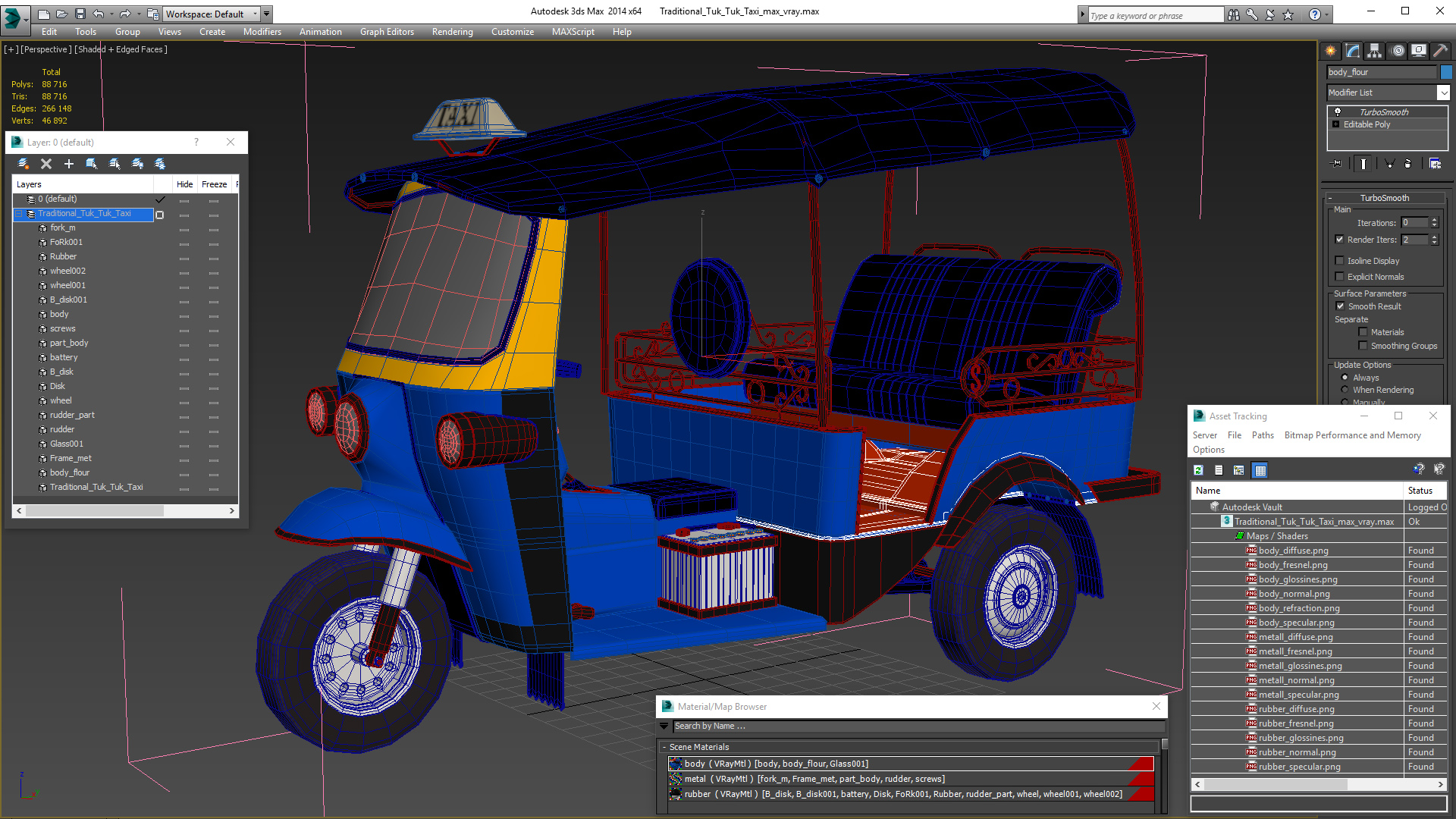Click Freeze All Layers snowflake icon
This screenshot has width=1456, height=819.
tap(160, 164)
